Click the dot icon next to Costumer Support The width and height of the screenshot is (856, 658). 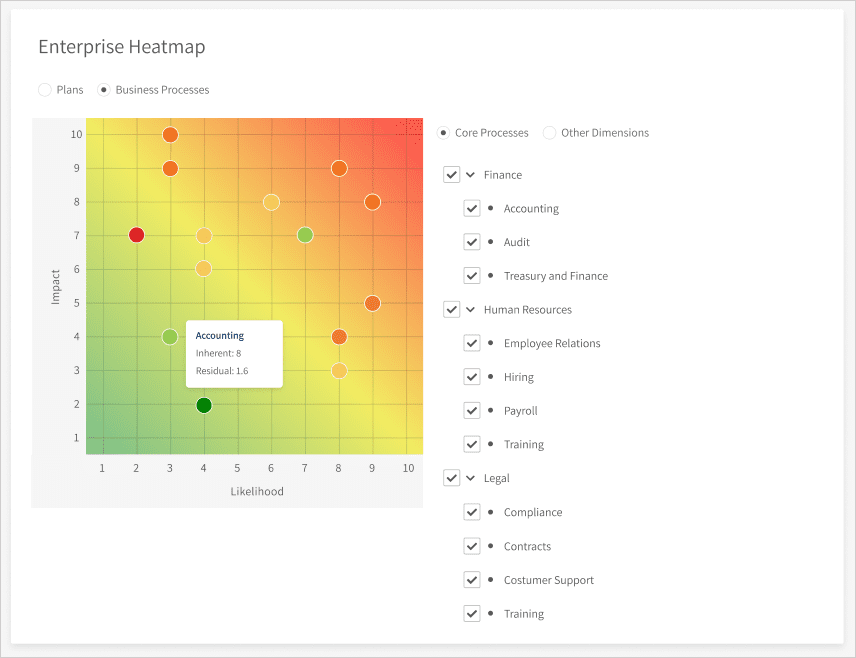[492, 580]
